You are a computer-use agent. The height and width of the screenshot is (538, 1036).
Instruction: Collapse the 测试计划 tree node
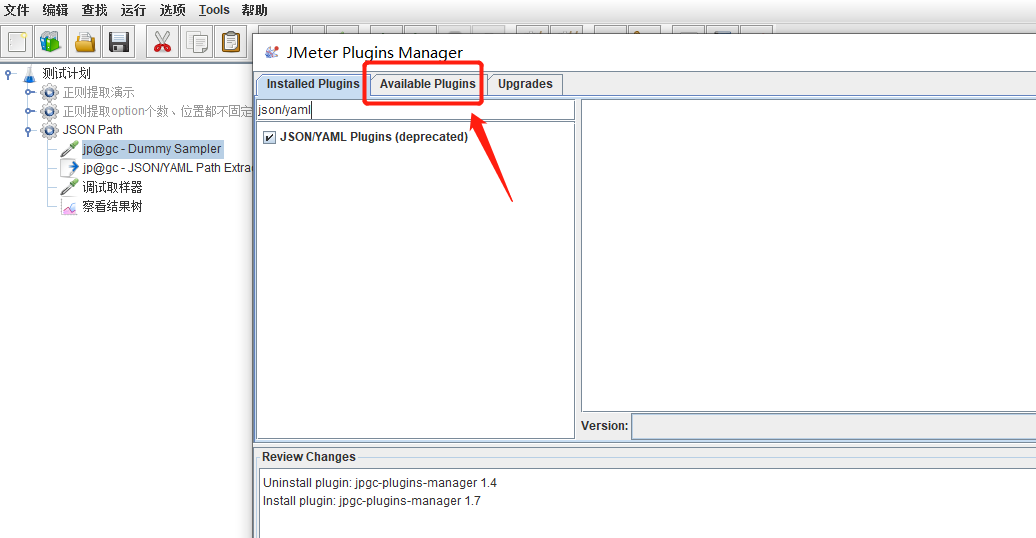tap(9, 73)
